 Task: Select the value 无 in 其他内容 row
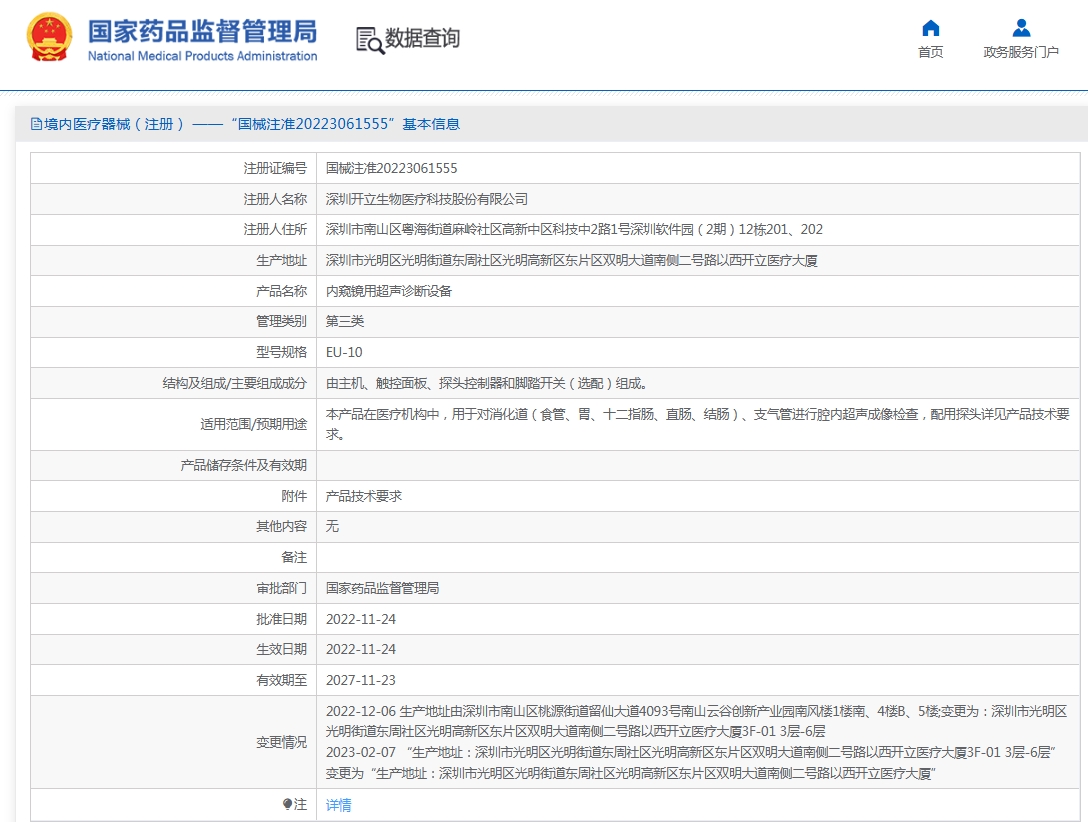tap(332, 526)
